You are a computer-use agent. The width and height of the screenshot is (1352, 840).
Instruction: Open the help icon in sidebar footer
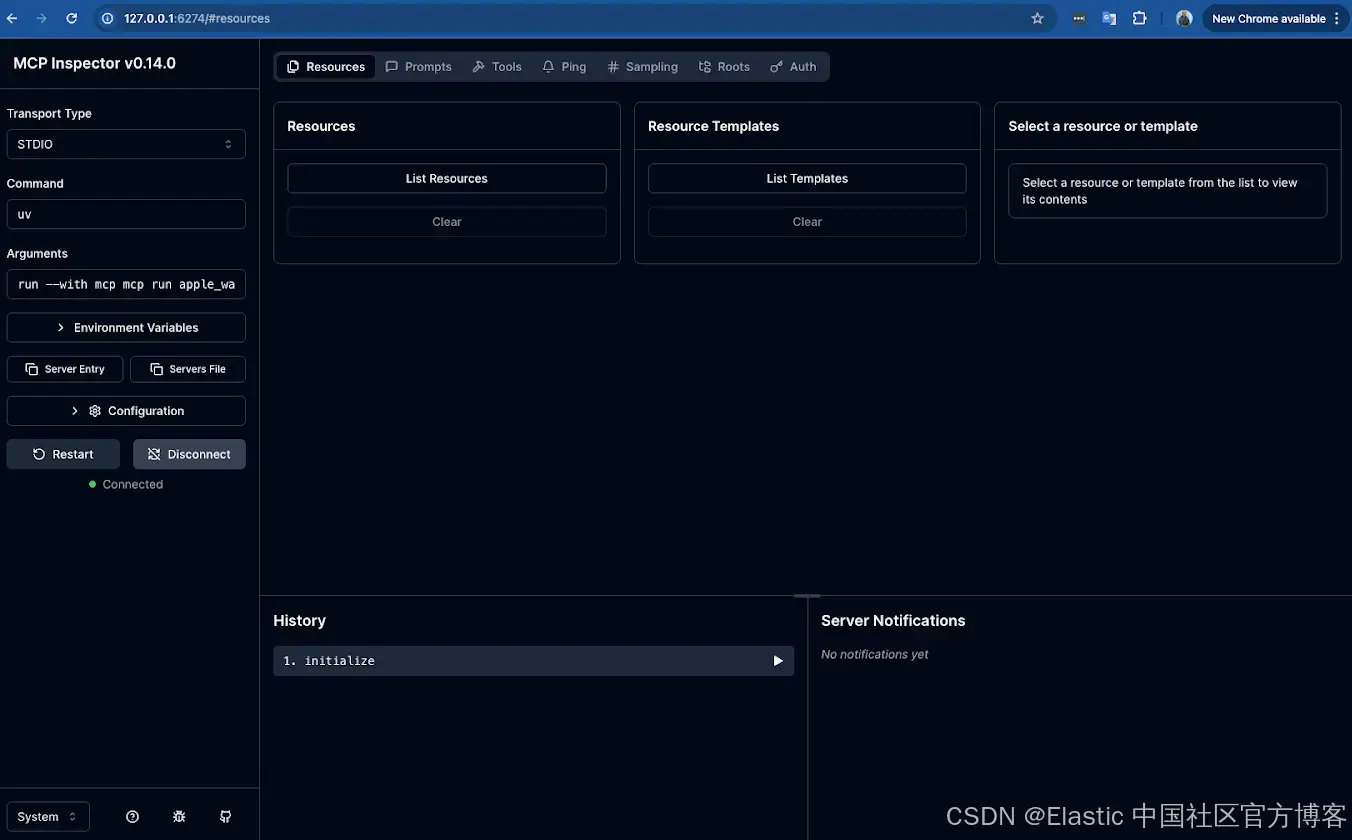(x=132, y=817)
